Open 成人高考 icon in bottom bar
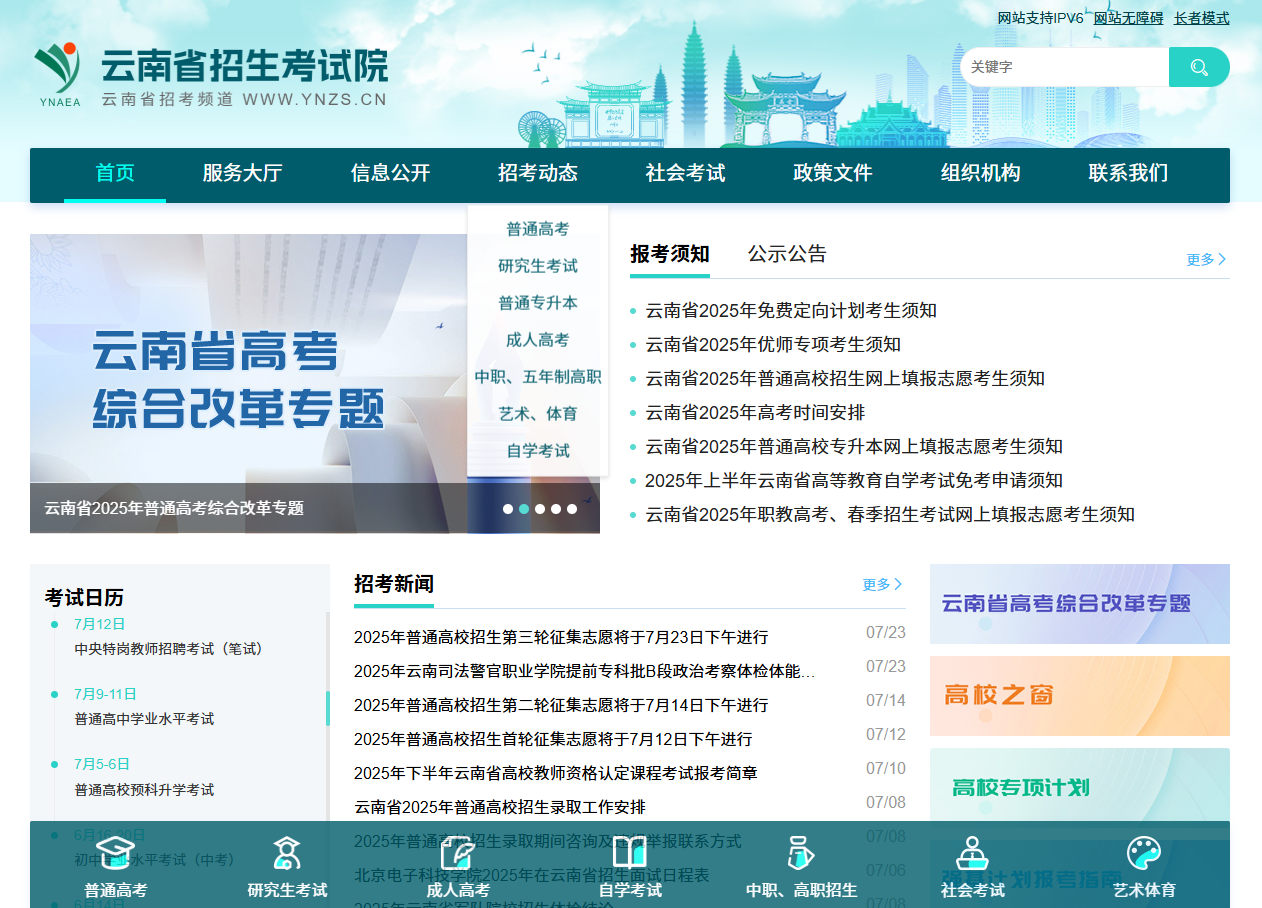 [458, 854]
